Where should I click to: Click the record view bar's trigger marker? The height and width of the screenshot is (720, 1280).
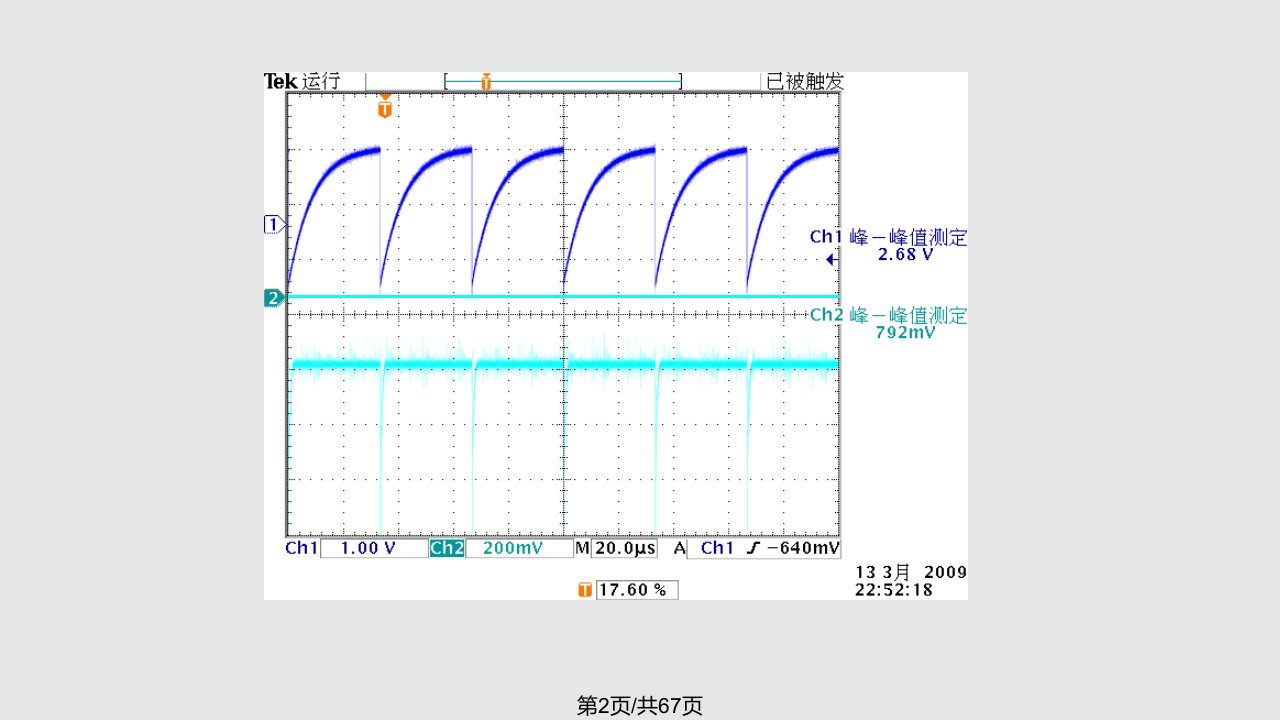(486, 82)
